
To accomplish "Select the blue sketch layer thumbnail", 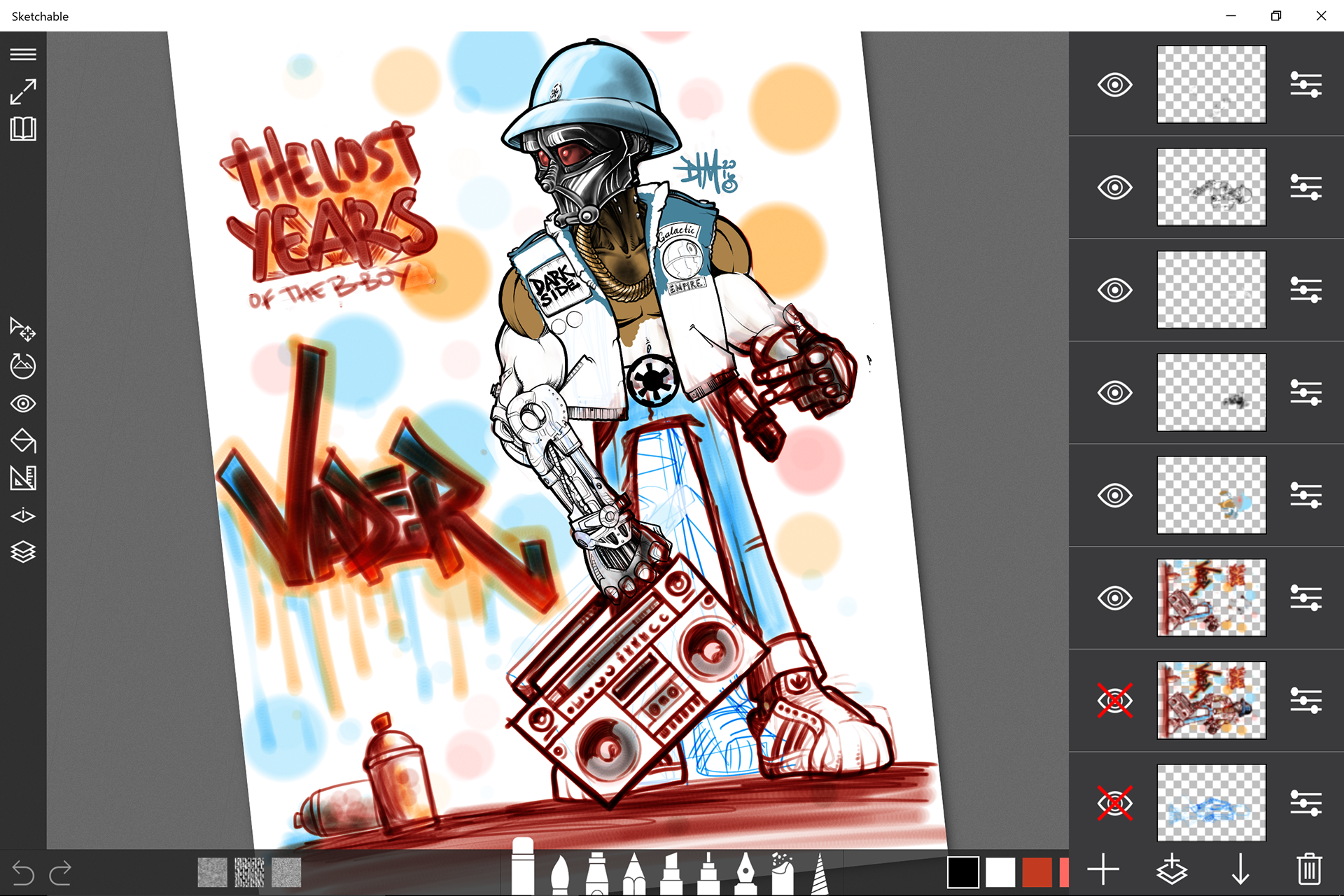I will [1212, 803].
